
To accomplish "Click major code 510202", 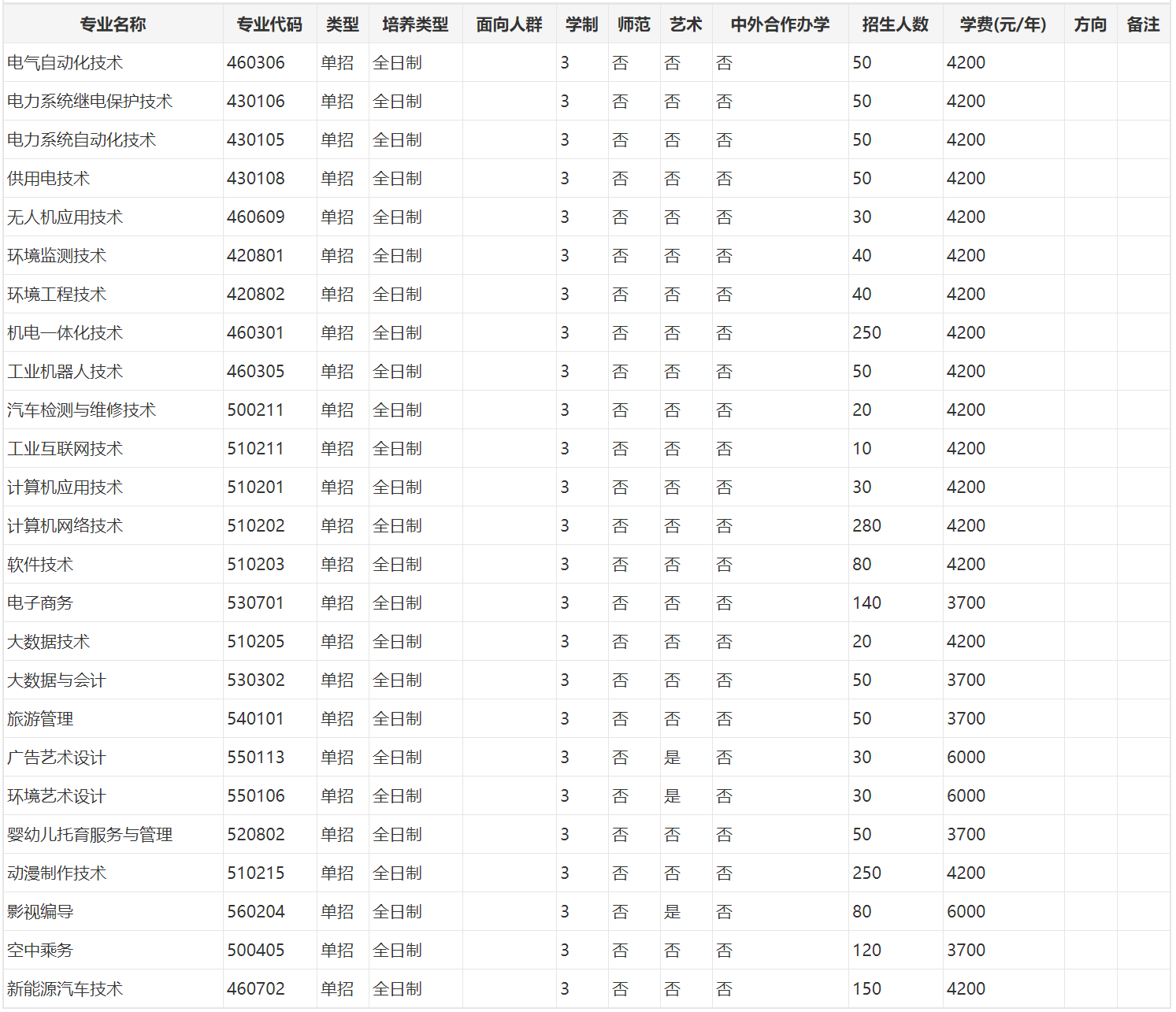I will point(256,525).
